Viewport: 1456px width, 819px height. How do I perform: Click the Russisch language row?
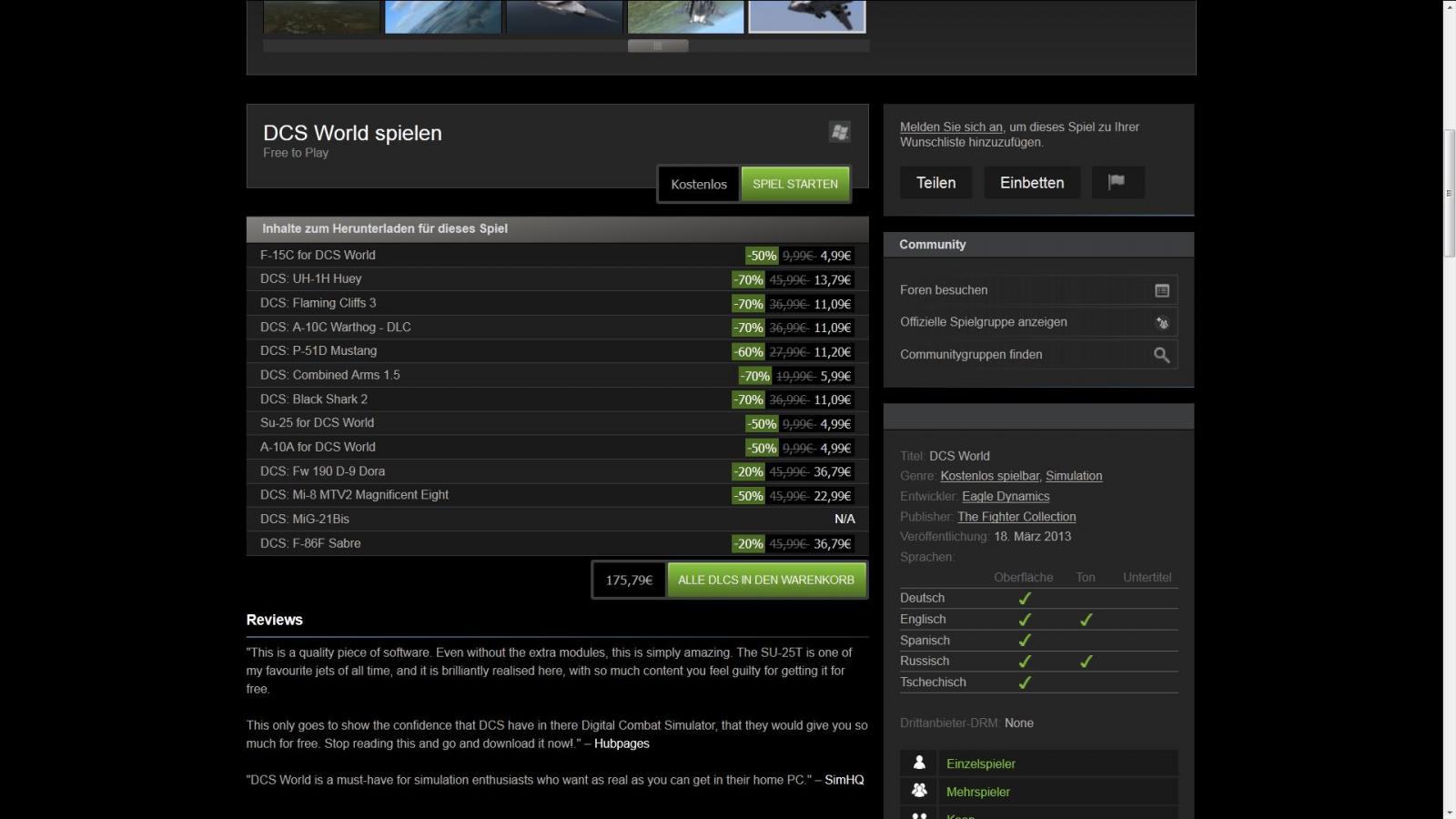[1038, 661]
